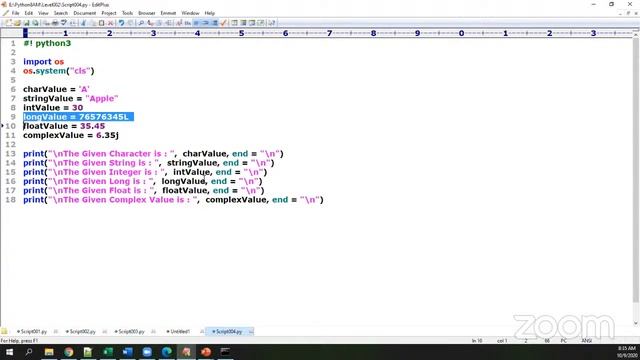Screen dimensions: 640x360
Task: Open the Zoom app from the taskbar
Action: tap(147, 351)
